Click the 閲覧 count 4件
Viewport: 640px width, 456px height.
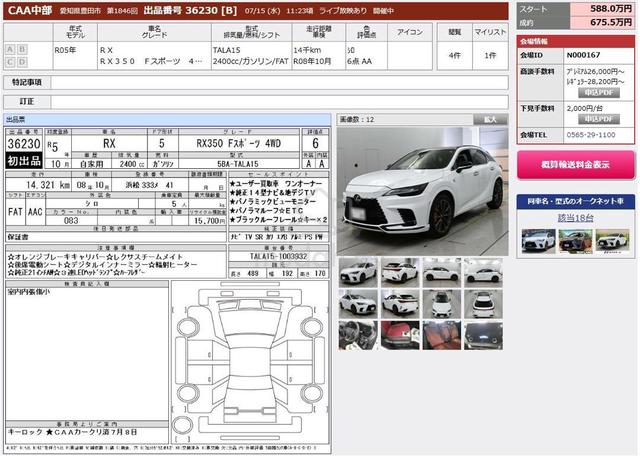(455, 55)
